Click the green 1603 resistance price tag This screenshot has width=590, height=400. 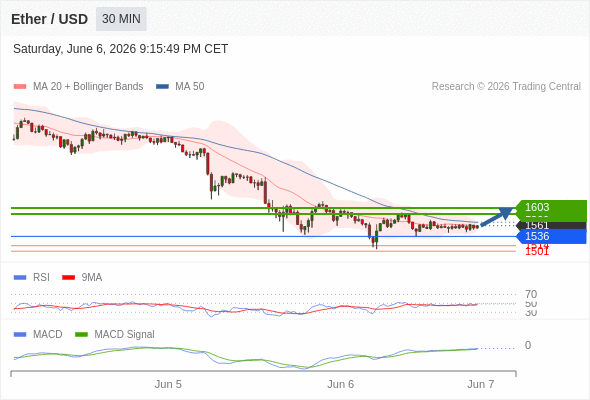[x=551, y=207]
